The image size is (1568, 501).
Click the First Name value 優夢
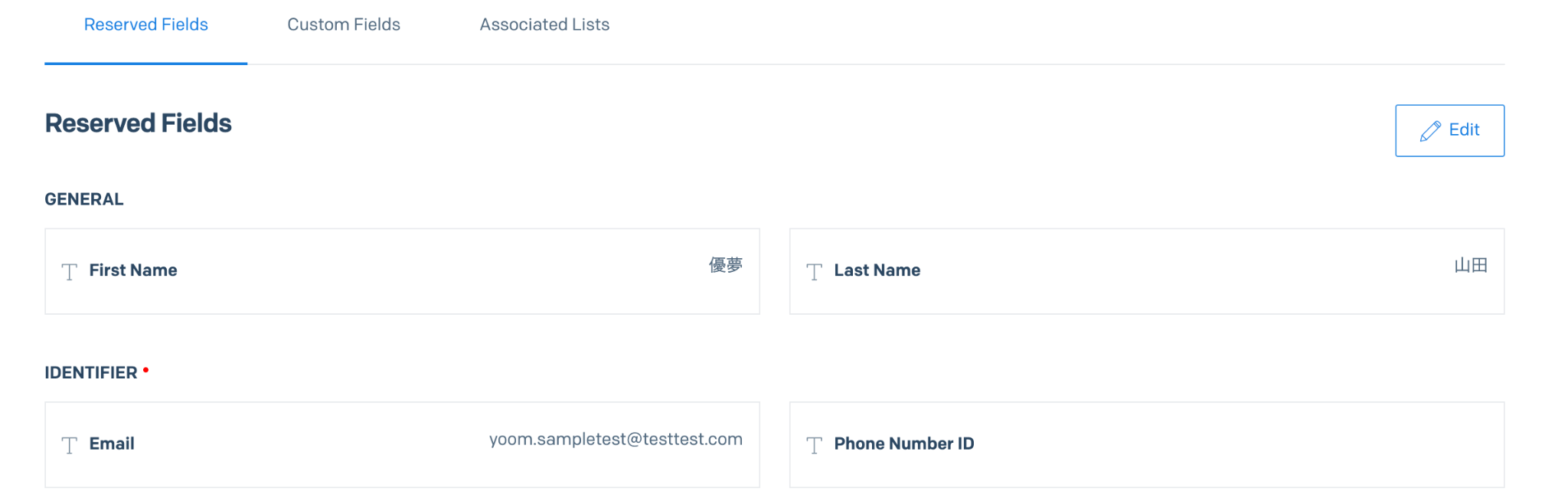(725, 265)
